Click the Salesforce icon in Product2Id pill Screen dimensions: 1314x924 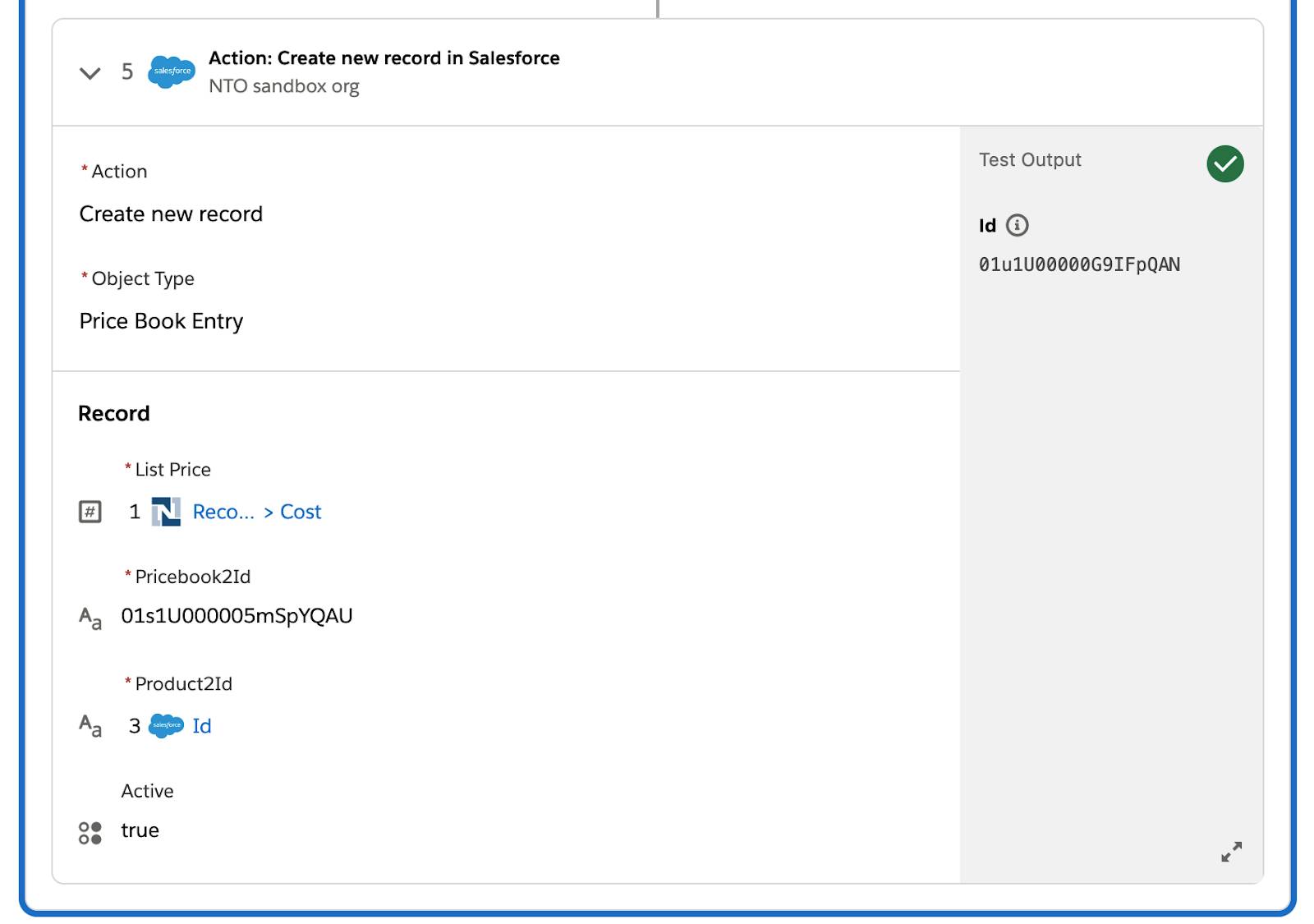click(x=167, y=726)
